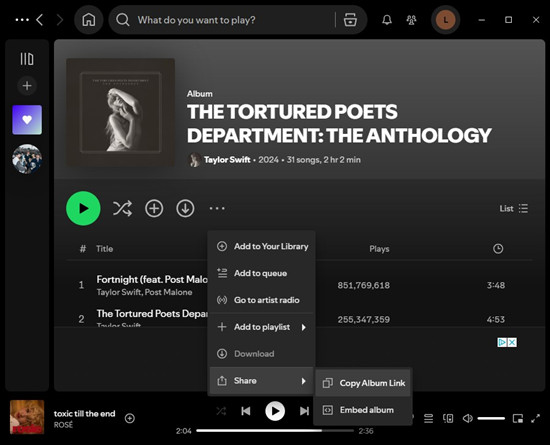Add the playing song to Liked Songs
Image resolution: width=550 pixels, height=445 pixels.
click(x=130, y=418)
